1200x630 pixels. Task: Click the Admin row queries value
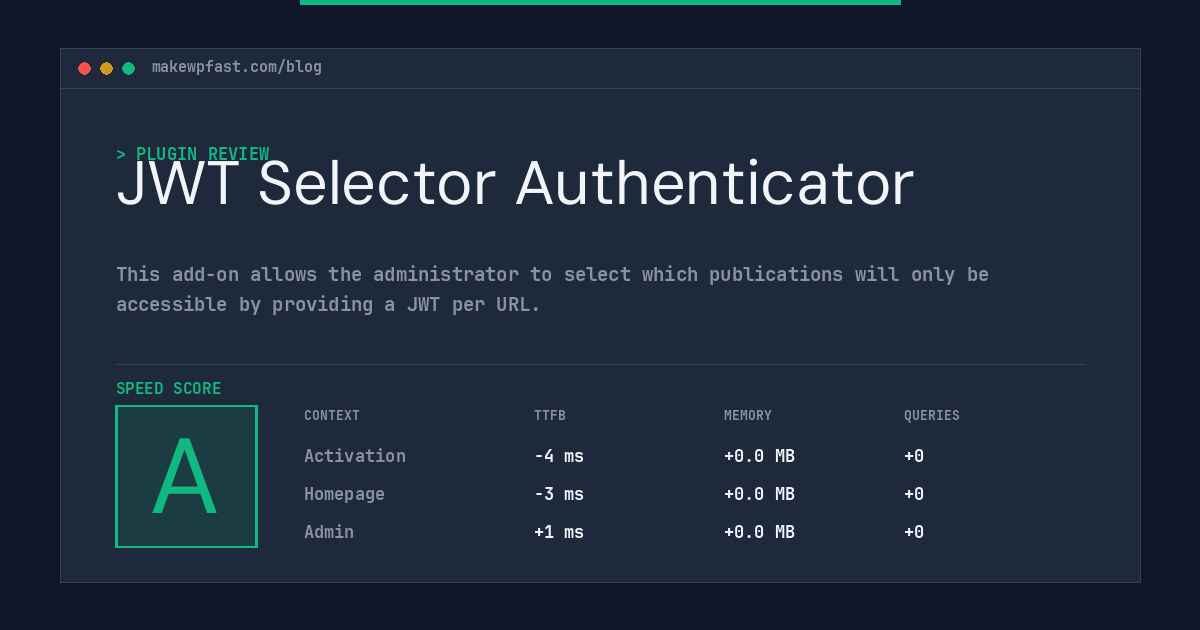[x=914, y=532]
